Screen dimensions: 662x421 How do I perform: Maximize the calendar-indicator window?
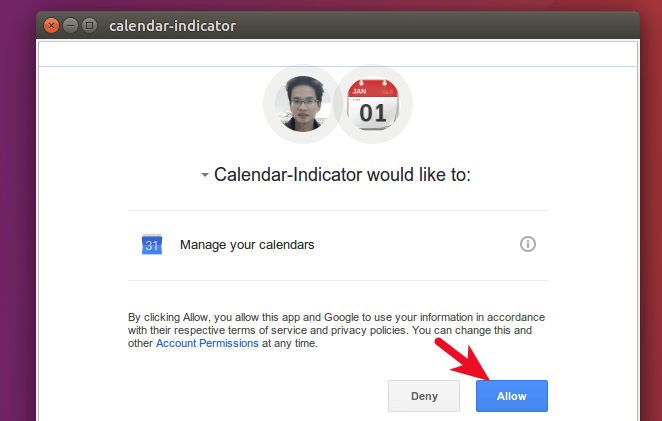[90, 25]
